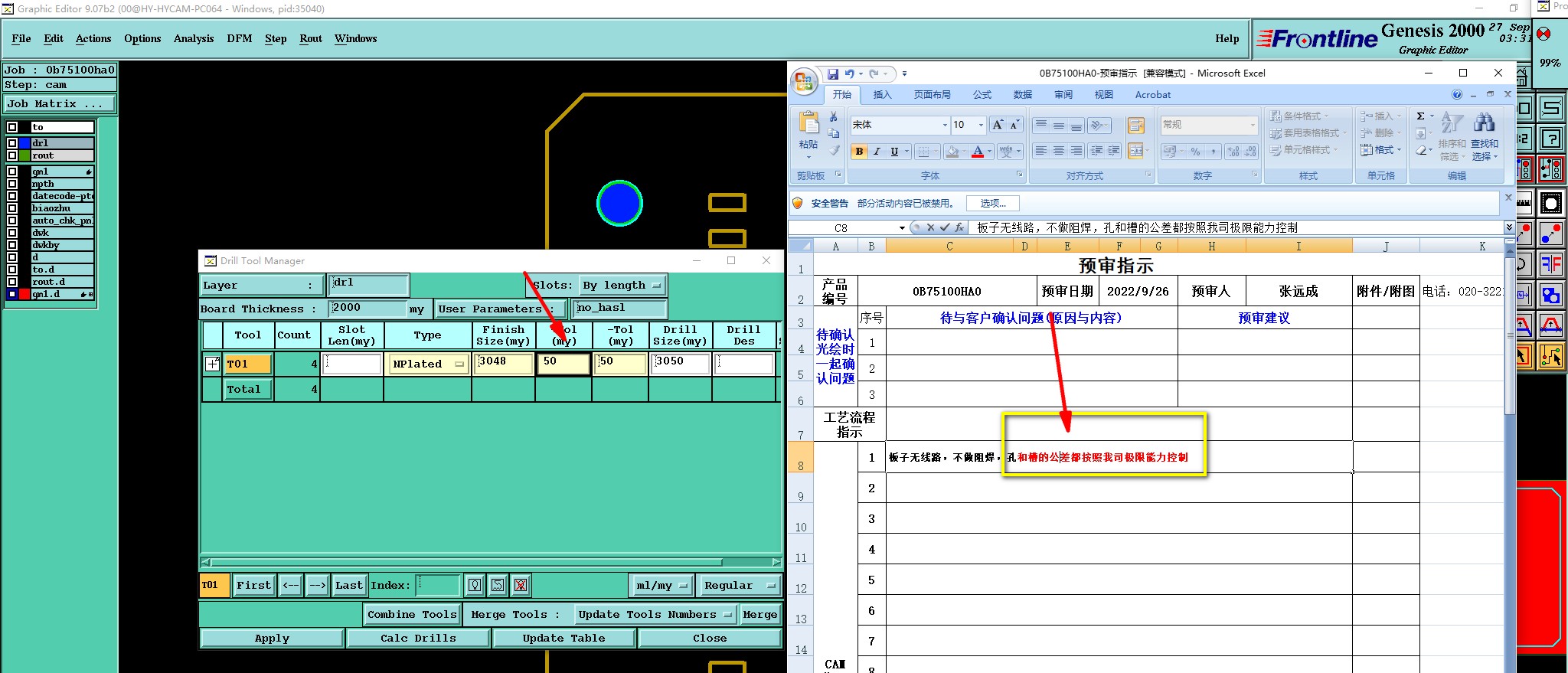Click the Cut scissors icon in Excel
Viewport: 1568px width, 673px height.
pyautogui.click(x=834, y=116)
